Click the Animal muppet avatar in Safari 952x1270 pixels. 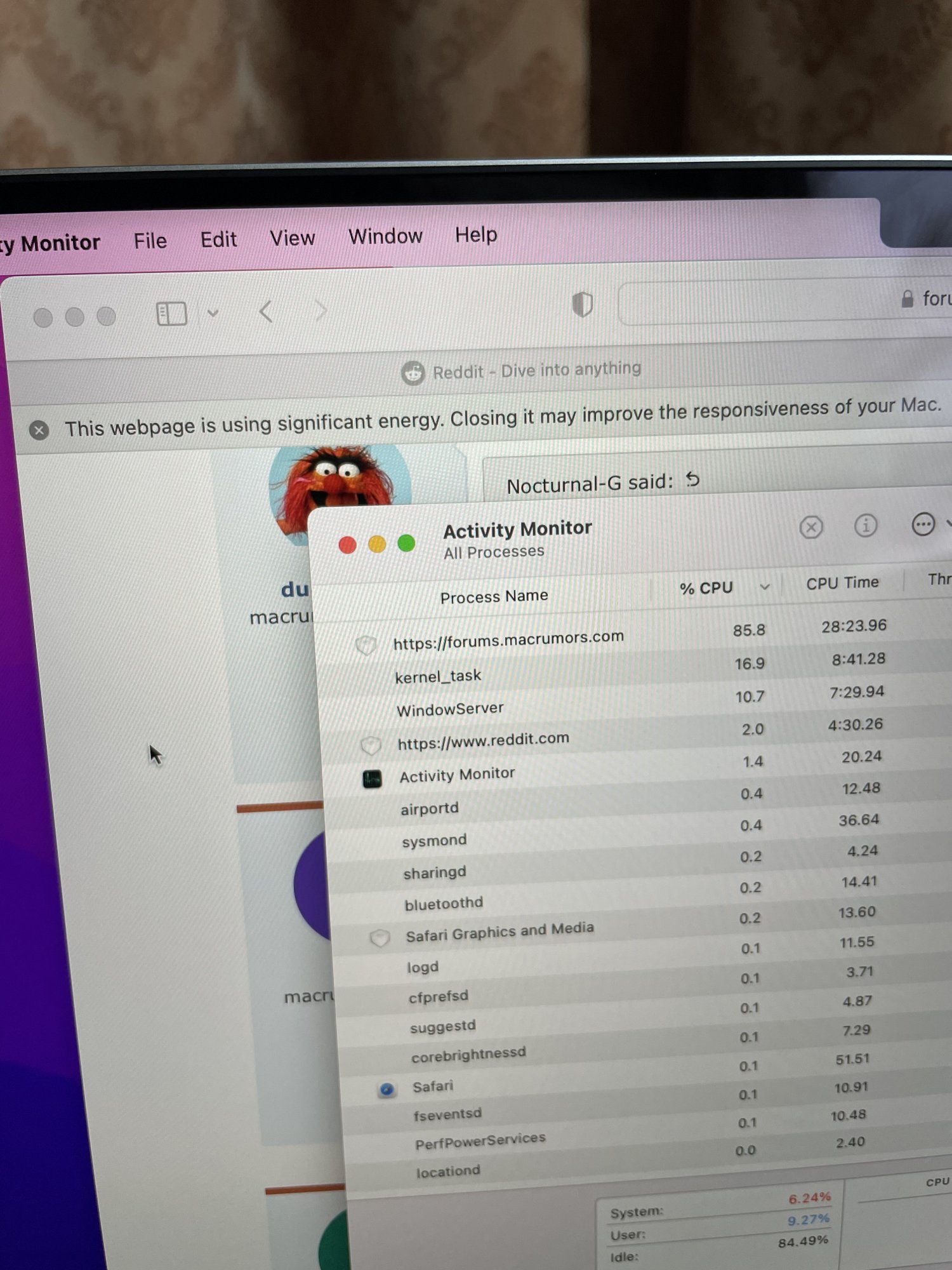point(340,492)
